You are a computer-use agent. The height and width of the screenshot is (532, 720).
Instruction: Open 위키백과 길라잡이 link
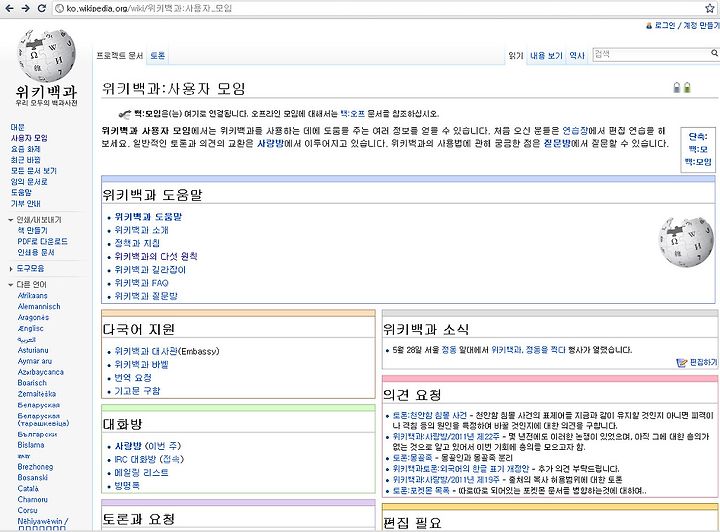point(150,270)
